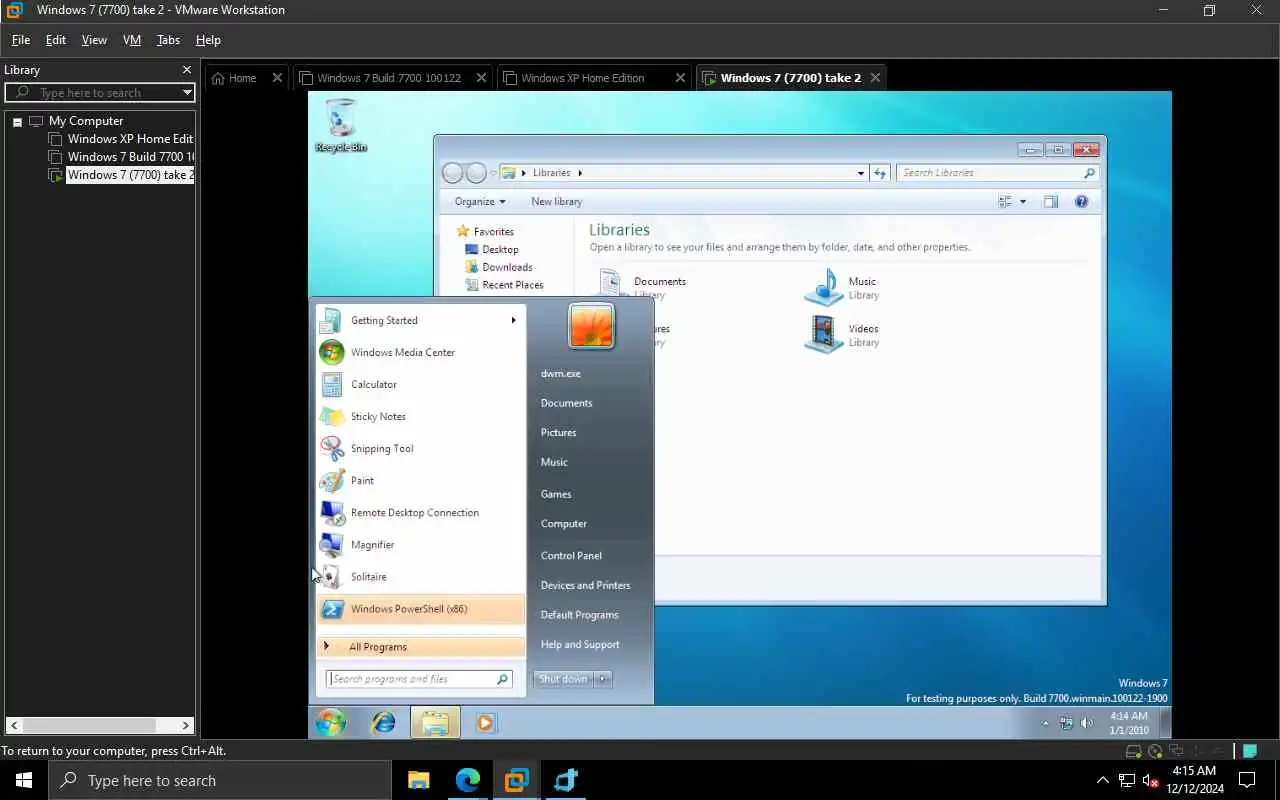Open Windows Explorer from the Windows 7 taskbar
Viewport: 1280px width, 800px height.
click(x=435, y=722)
